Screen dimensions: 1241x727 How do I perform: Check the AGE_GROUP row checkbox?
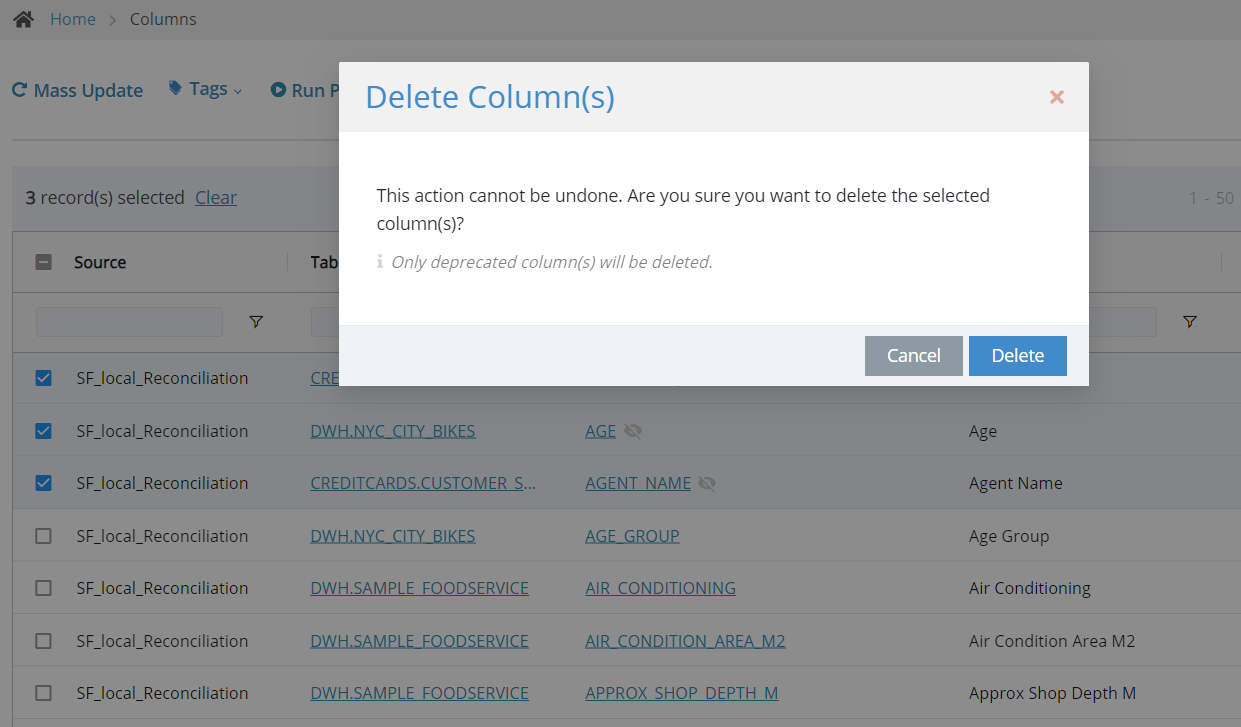point(43,536)
